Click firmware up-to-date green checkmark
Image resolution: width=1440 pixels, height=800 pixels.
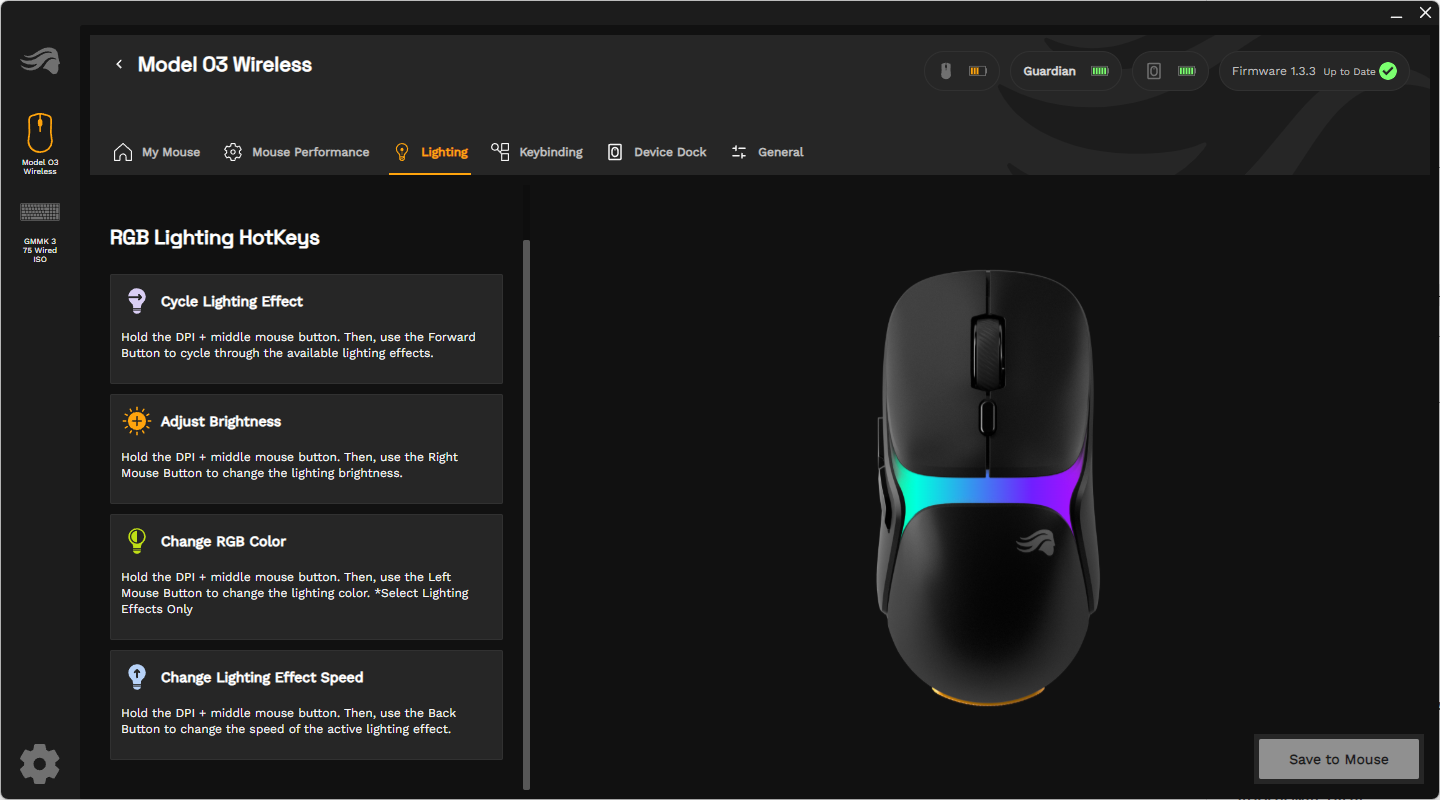tap(1388, 71)
